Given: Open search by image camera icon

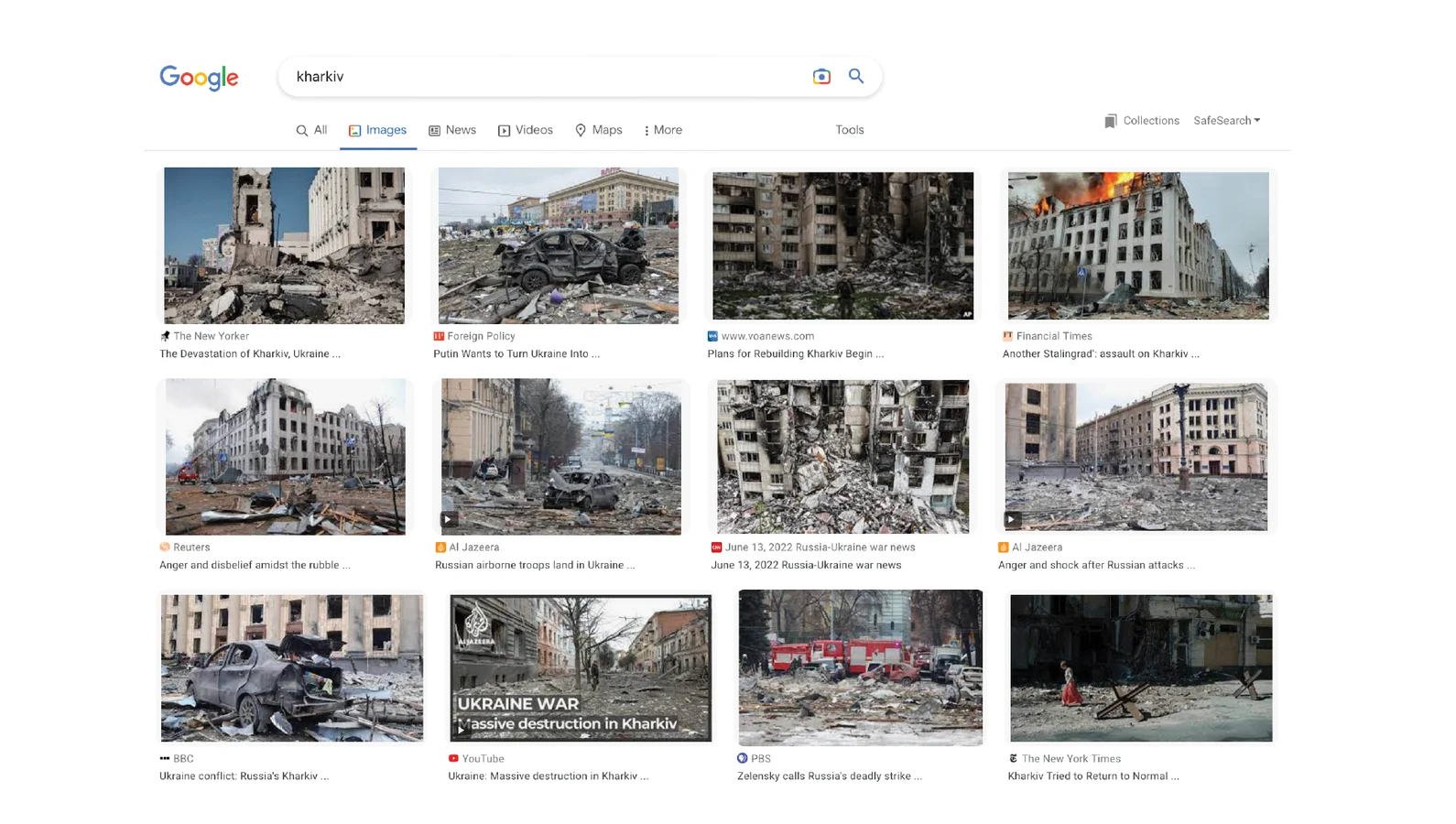Looking at the screenshot, I should tap(821, 77).
